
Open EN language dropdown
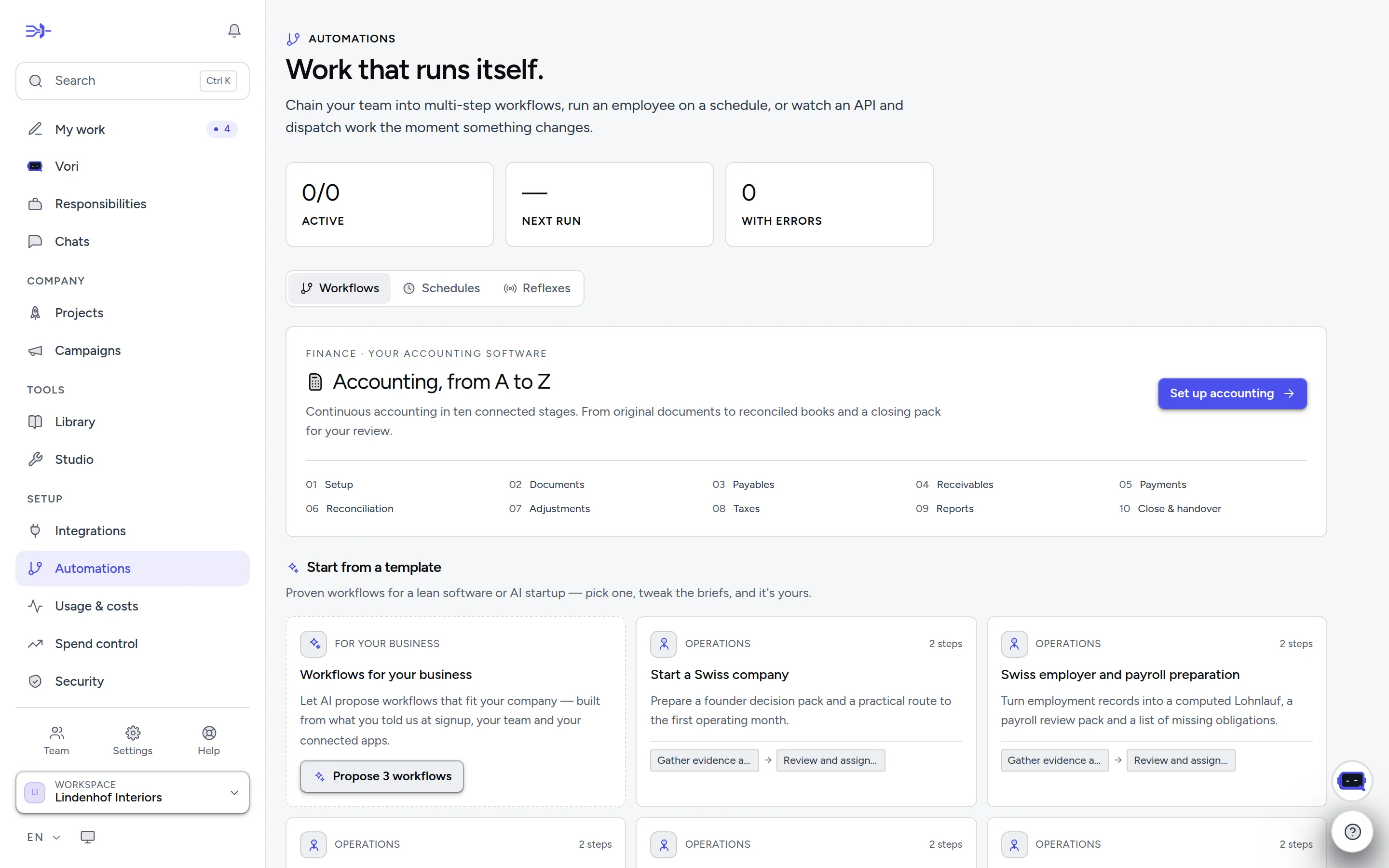tap(43, 837)
